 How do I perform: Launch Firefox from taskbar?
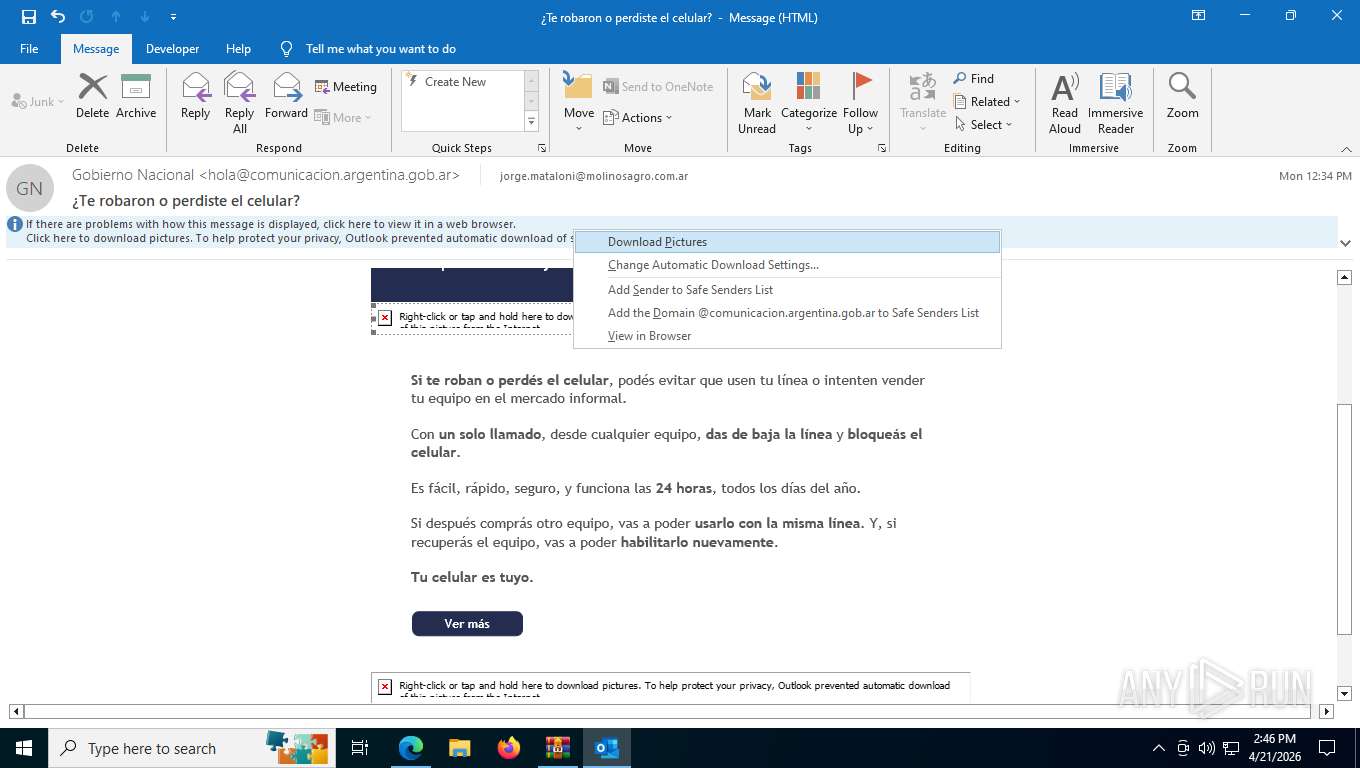(x=509, y=748)
